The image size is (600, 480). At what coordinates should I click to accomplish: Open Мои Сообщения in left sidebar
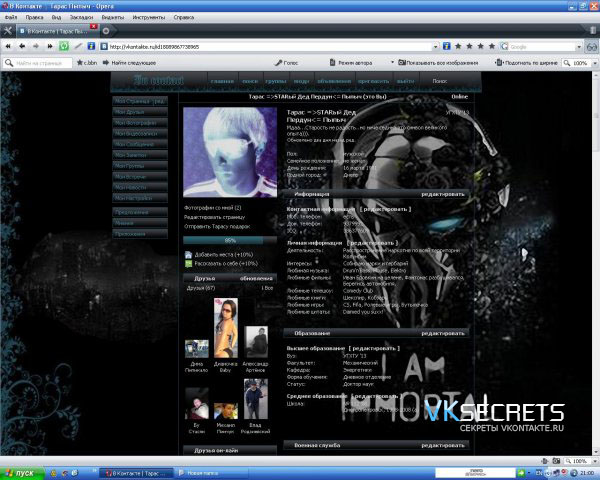coord(140,144)
